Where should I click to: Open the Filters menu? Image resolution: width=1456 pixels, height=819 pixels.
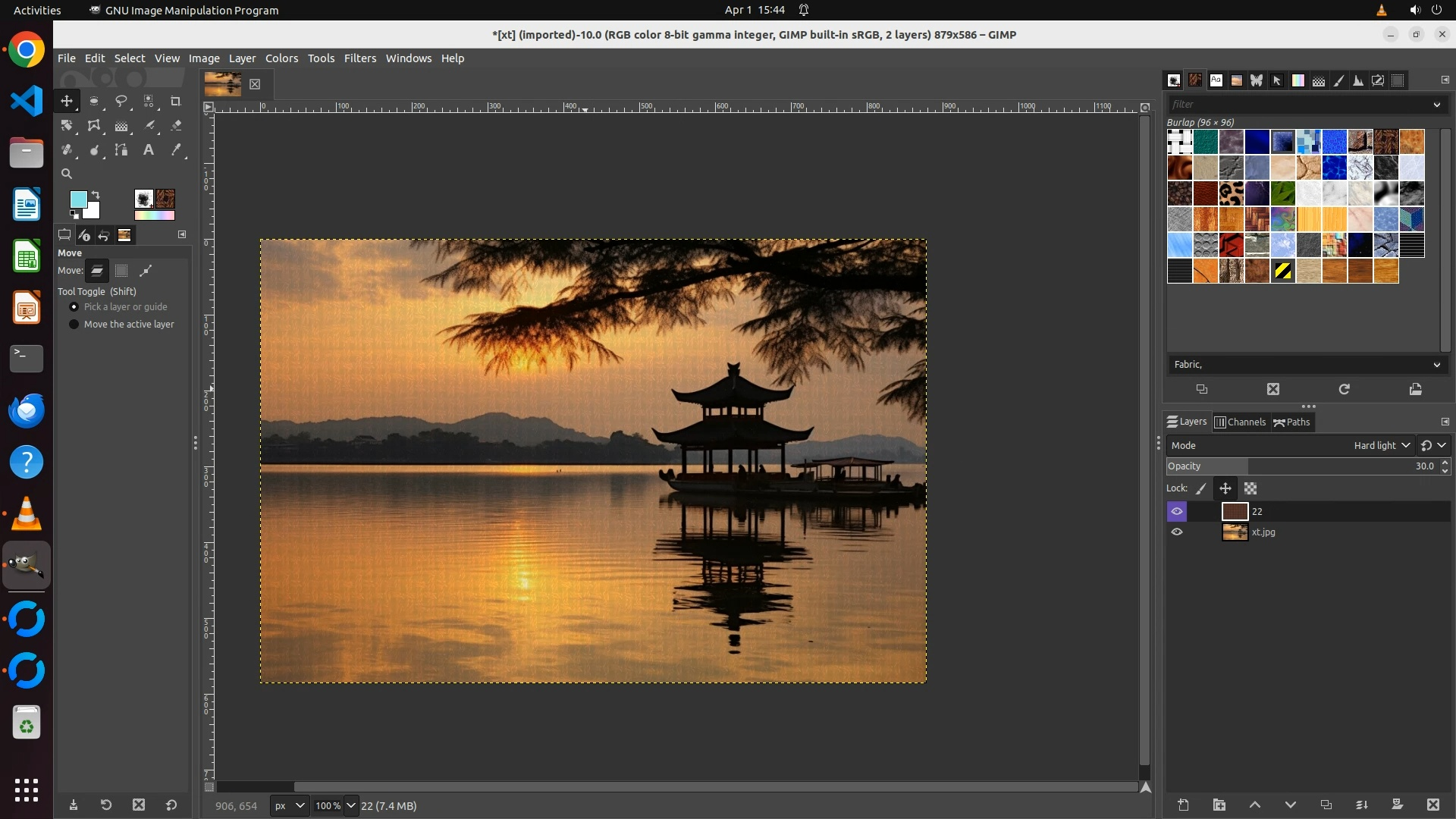(359, 58)
